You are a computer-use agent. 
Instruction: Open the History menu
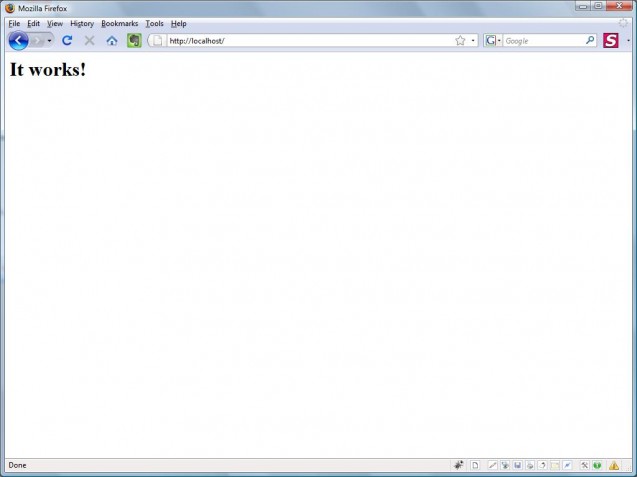click(x=82, y=24)
